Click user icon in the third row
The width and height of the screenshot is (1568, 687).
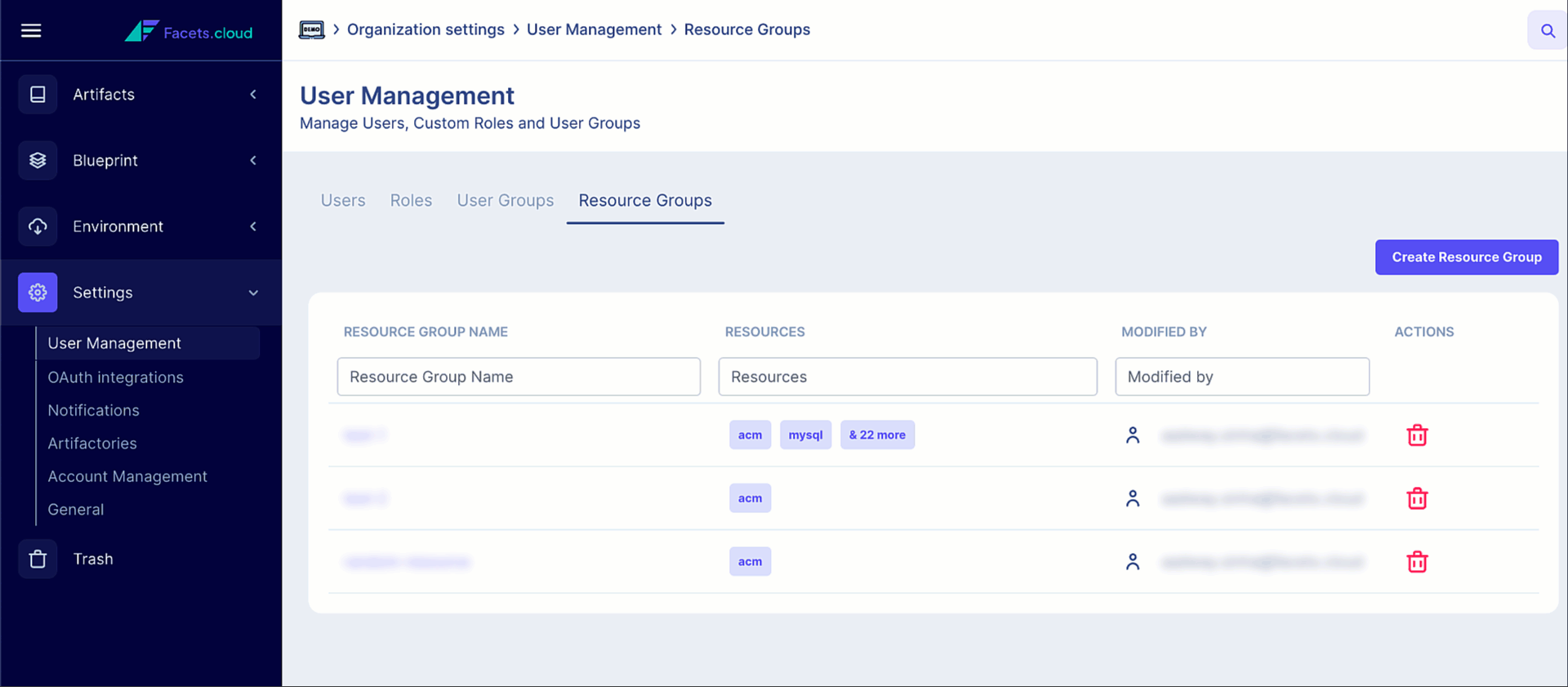coord(1133,562)
